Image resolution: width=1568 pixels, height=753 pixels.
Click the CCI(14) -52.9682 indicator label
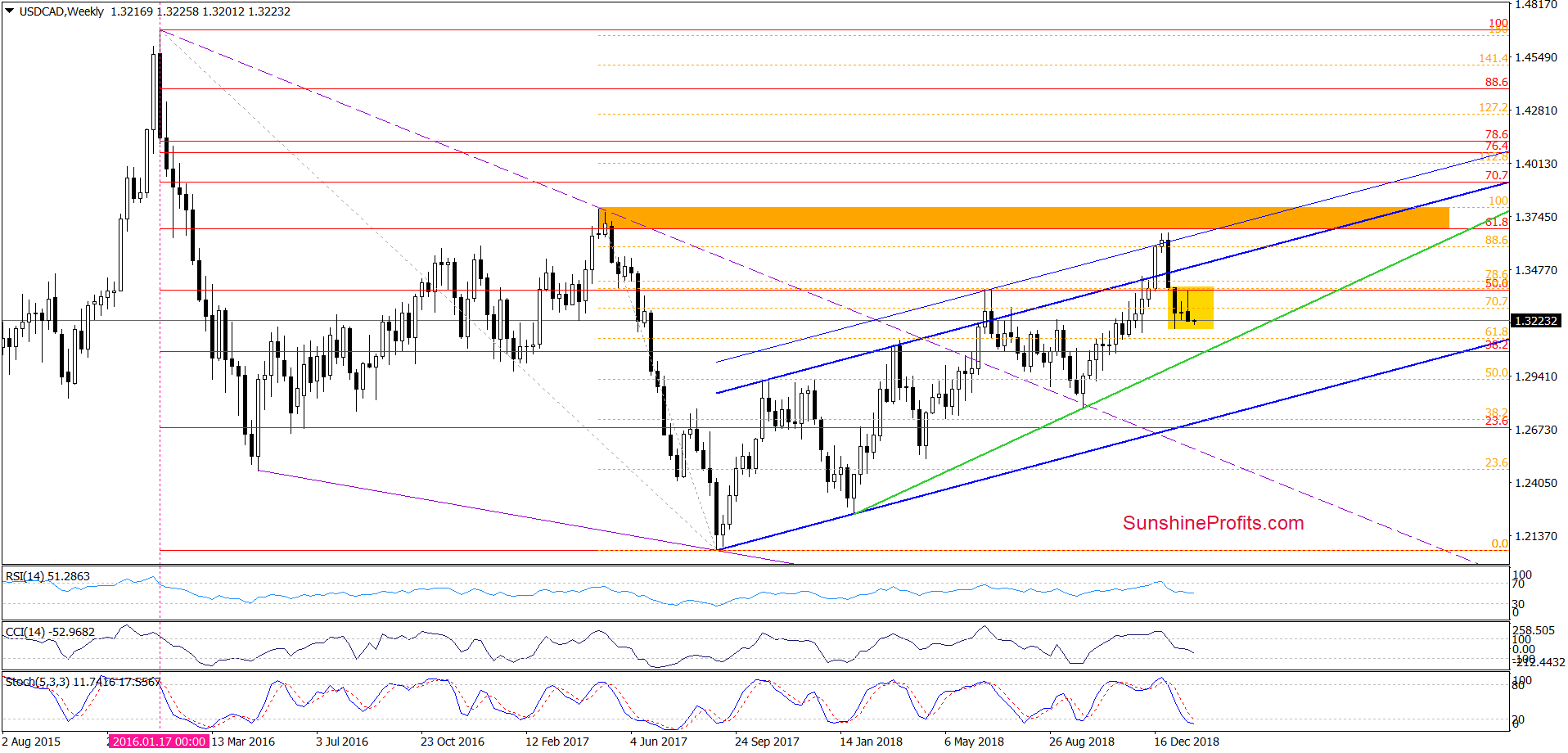(50, 632)
